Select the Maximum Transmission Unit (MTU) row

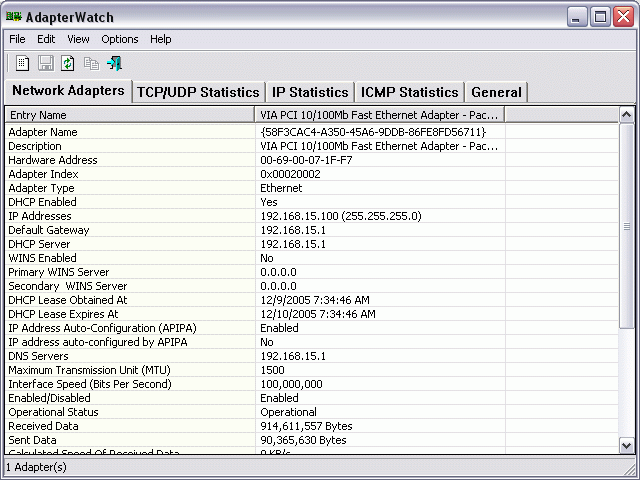tap(312, 370)
